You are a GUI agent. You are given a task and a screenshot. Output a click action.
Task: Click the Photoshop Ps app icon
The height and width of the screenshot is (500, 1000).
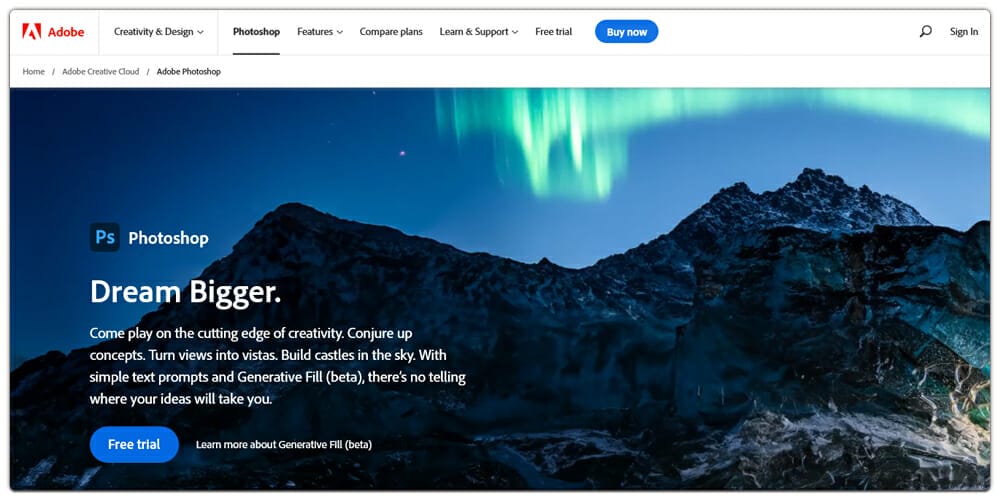point(105,237)
